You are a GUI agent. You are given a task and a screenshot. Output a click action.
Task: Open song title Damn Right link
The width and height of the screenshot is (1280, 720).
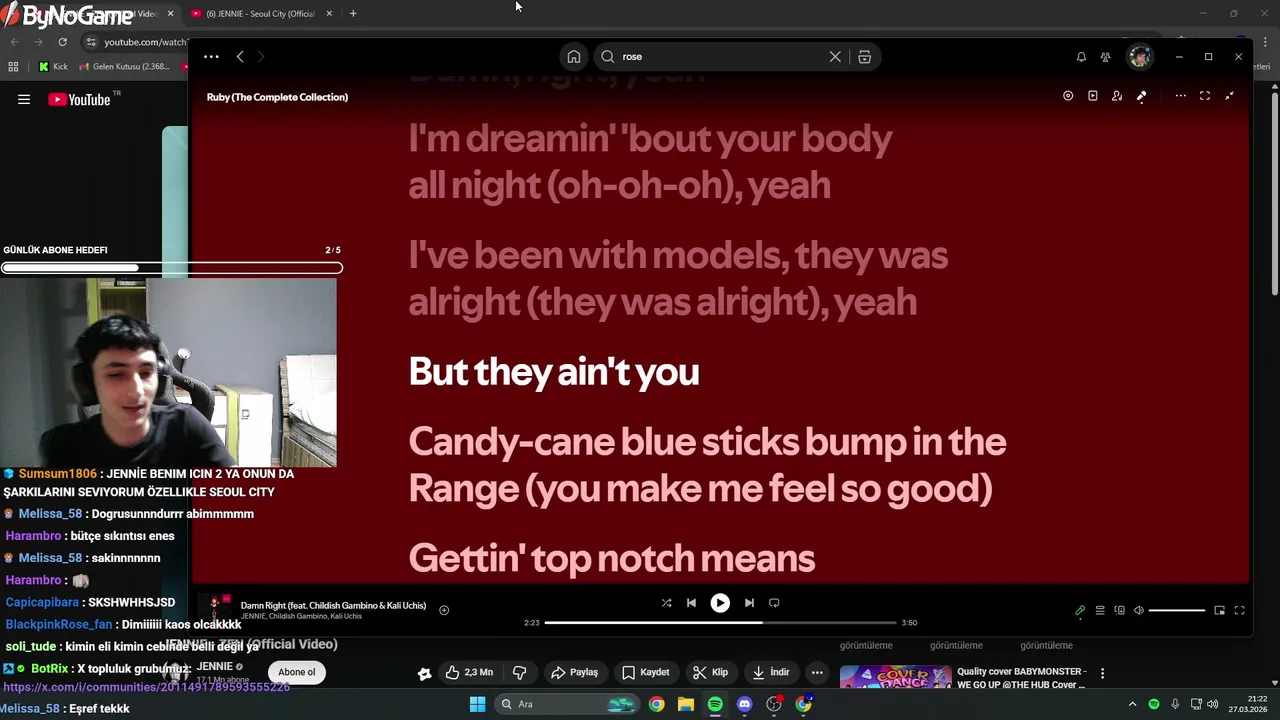point(333,605)
